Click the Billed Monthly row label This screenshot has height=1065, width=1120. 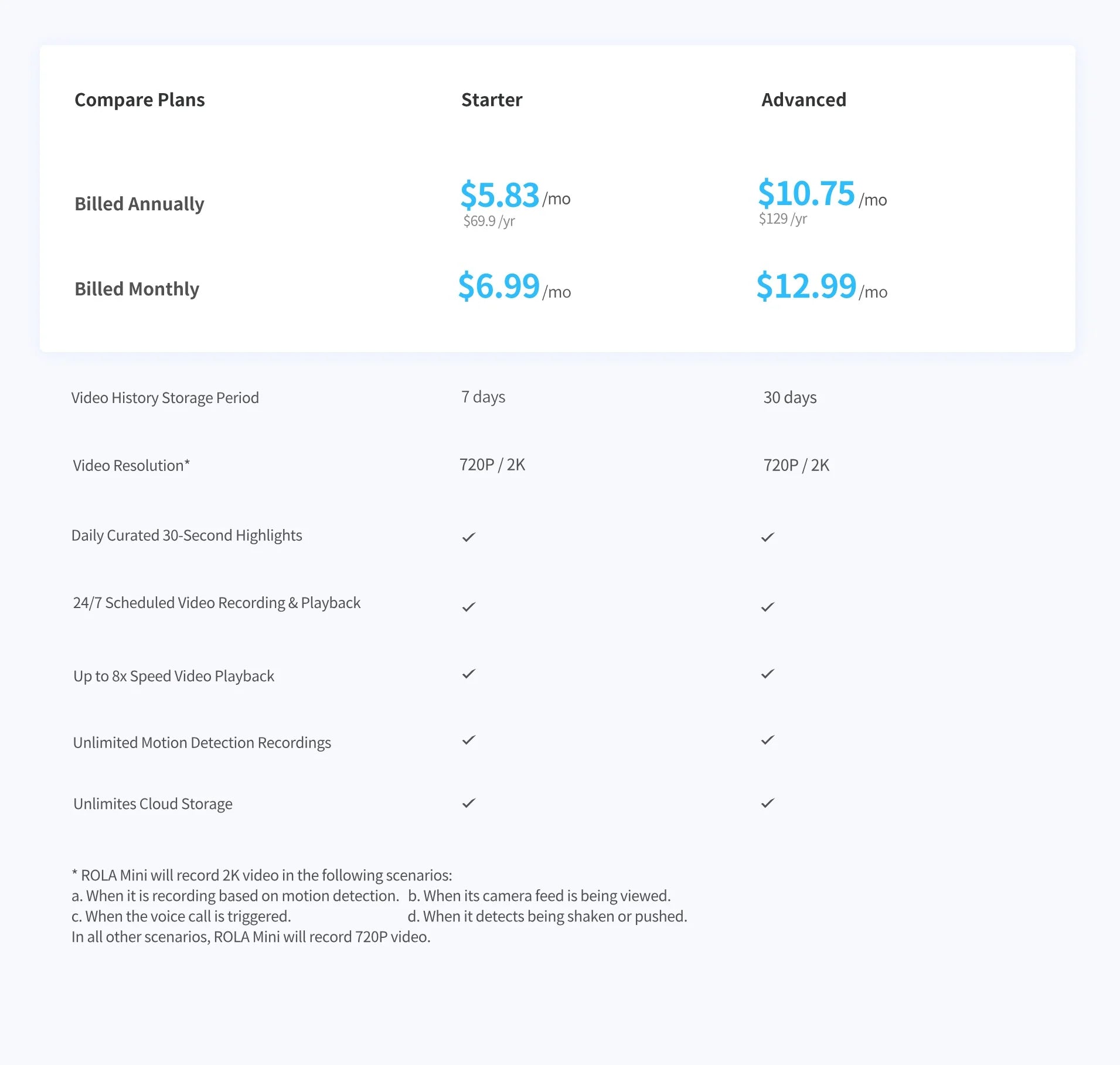tap(137, 289)
